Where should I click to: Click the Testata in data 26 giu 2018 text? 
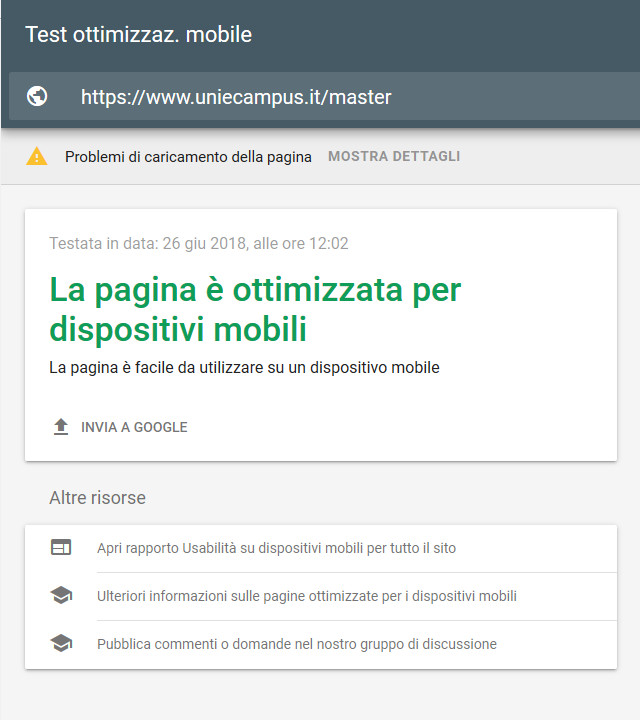199,243
